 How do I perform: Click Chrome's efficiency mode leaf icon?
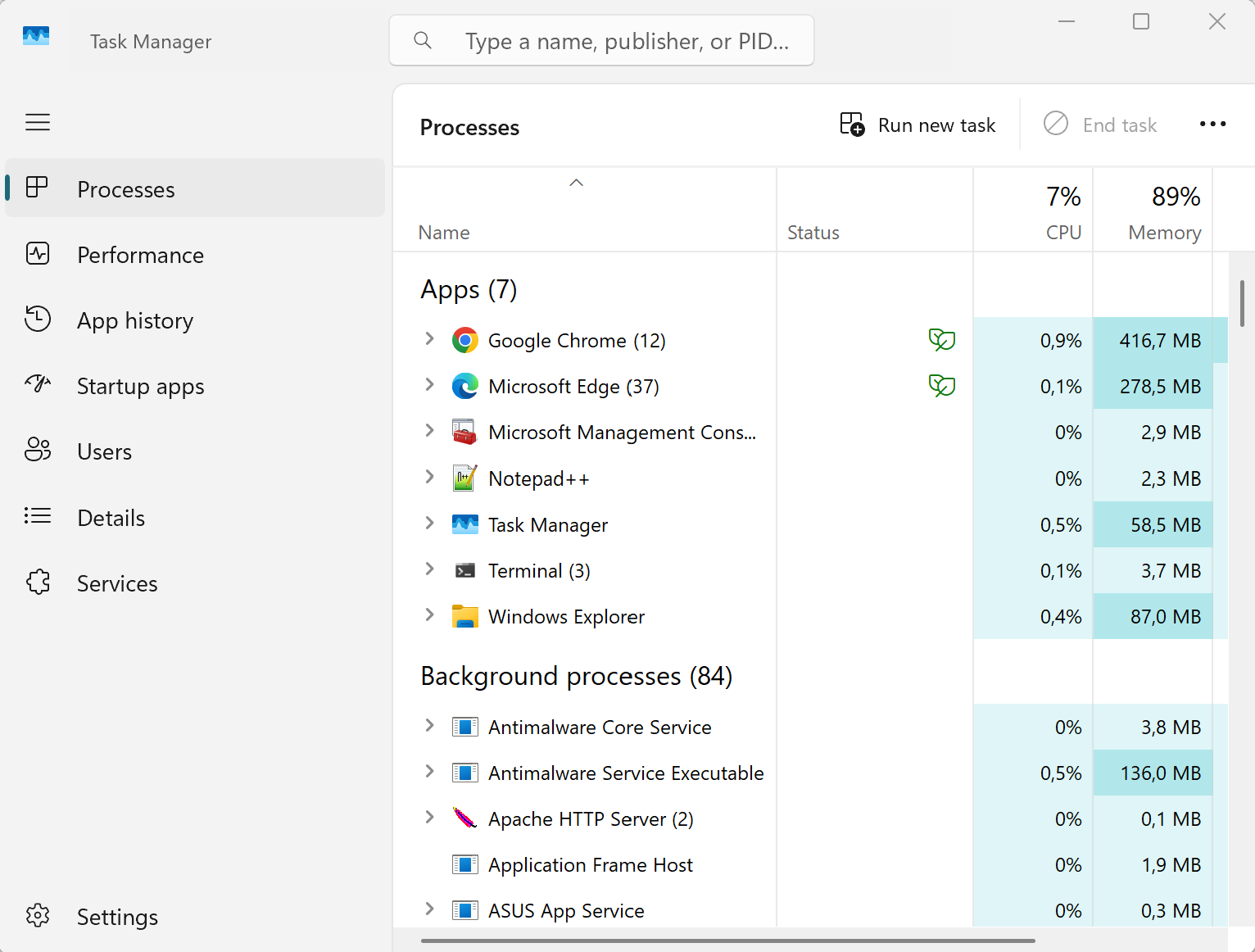tap(941, 339)
